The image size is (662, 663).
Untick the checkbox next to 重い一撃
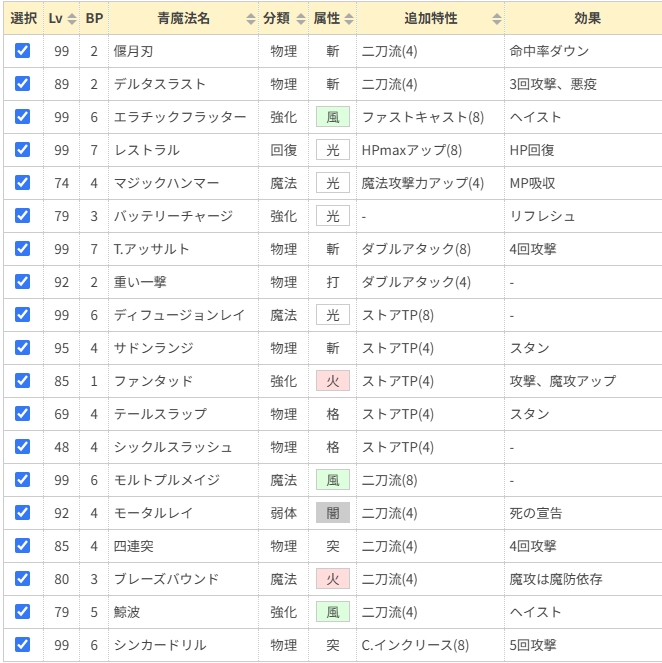[x=23, y=282]
